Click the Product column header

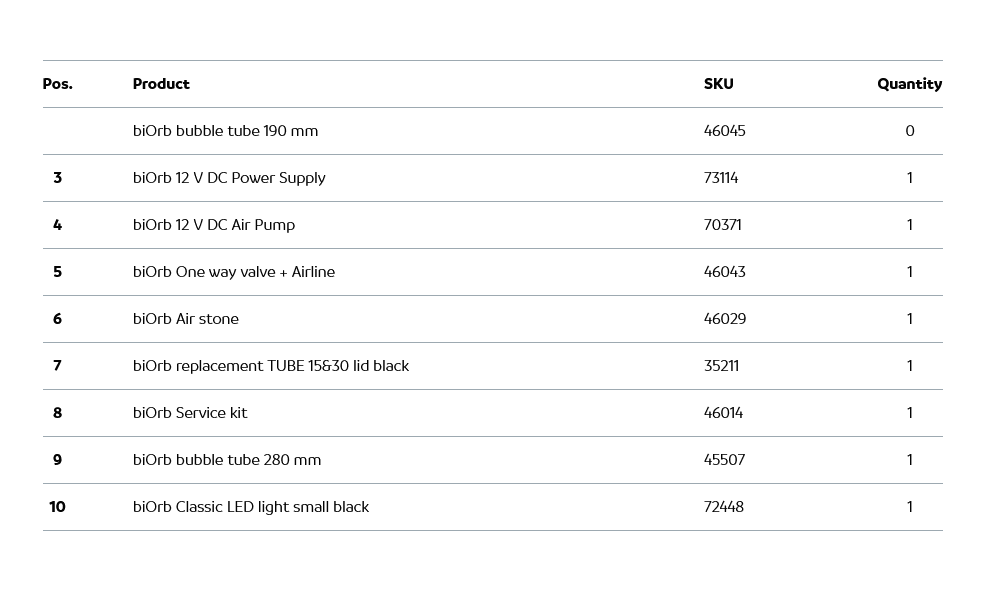(x=161, y=84)
